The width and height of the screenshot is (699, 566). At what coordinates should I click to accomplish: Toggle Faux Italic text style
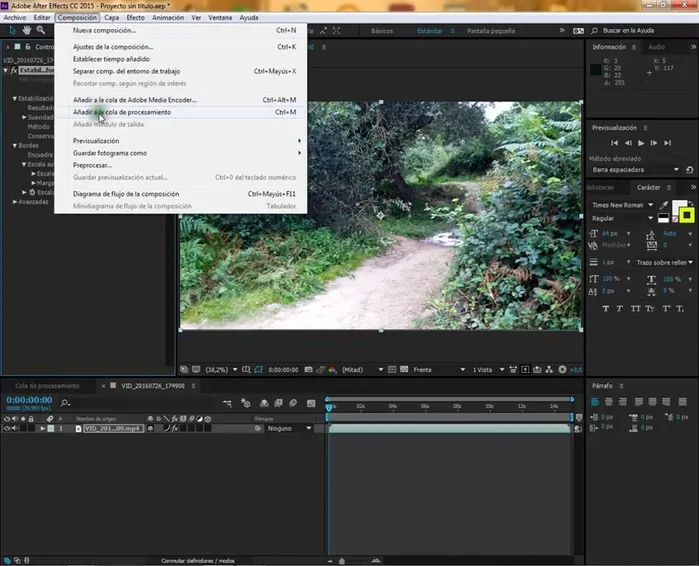click(x=620, y=308)
